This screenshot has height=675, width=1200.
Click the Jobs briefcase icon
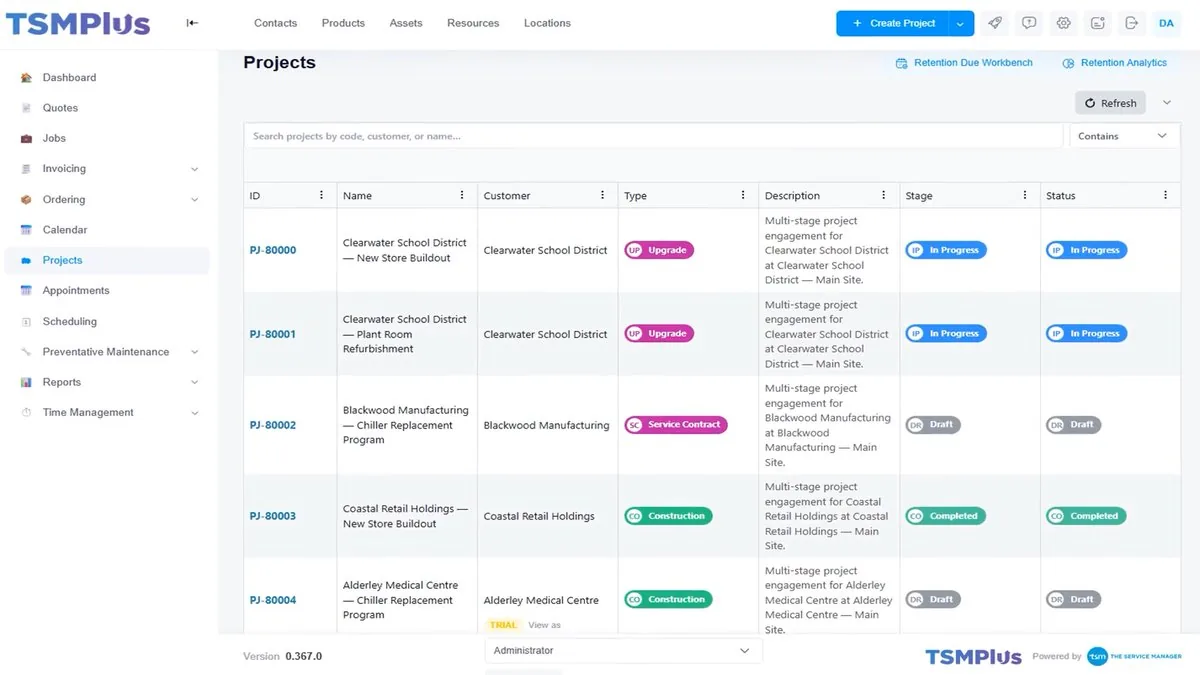tap(26, 139)
